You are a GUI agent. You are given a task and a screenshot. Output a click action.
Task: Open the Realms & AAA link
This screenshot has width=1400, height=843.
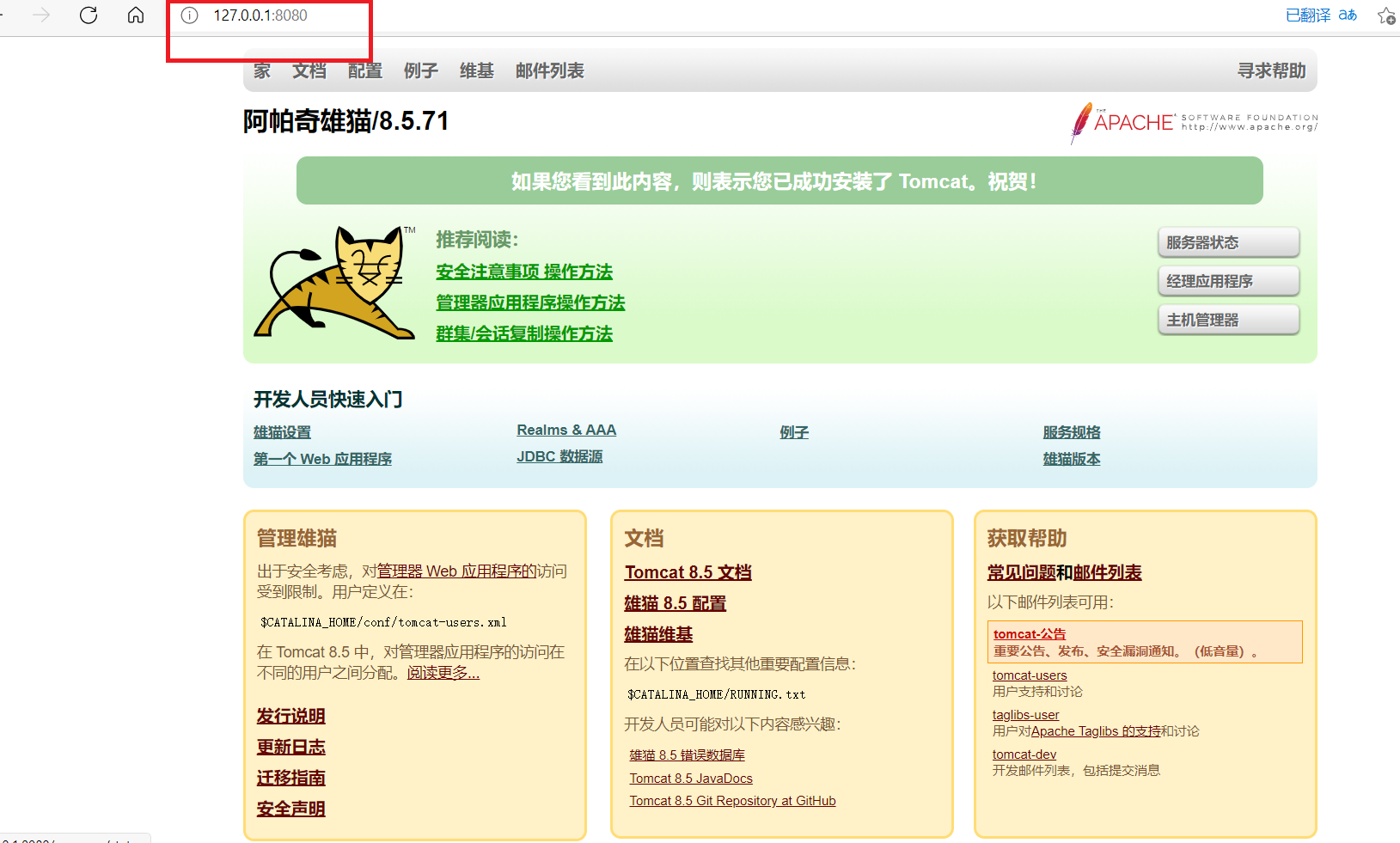pos(566,430)
